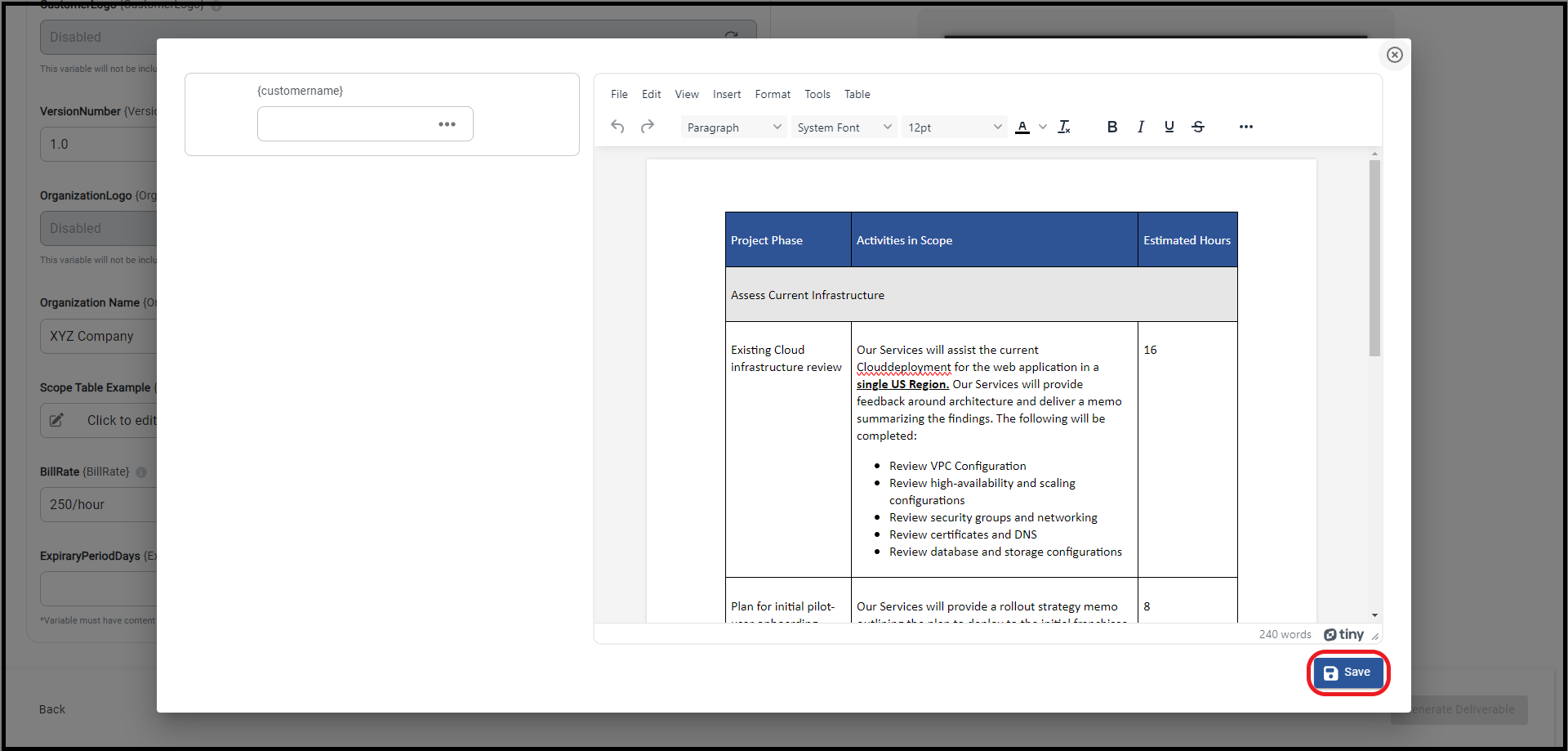1568x751 pixels.
Task: Click the customername input field
Action: pyautogui.click(x=365, y=124)
